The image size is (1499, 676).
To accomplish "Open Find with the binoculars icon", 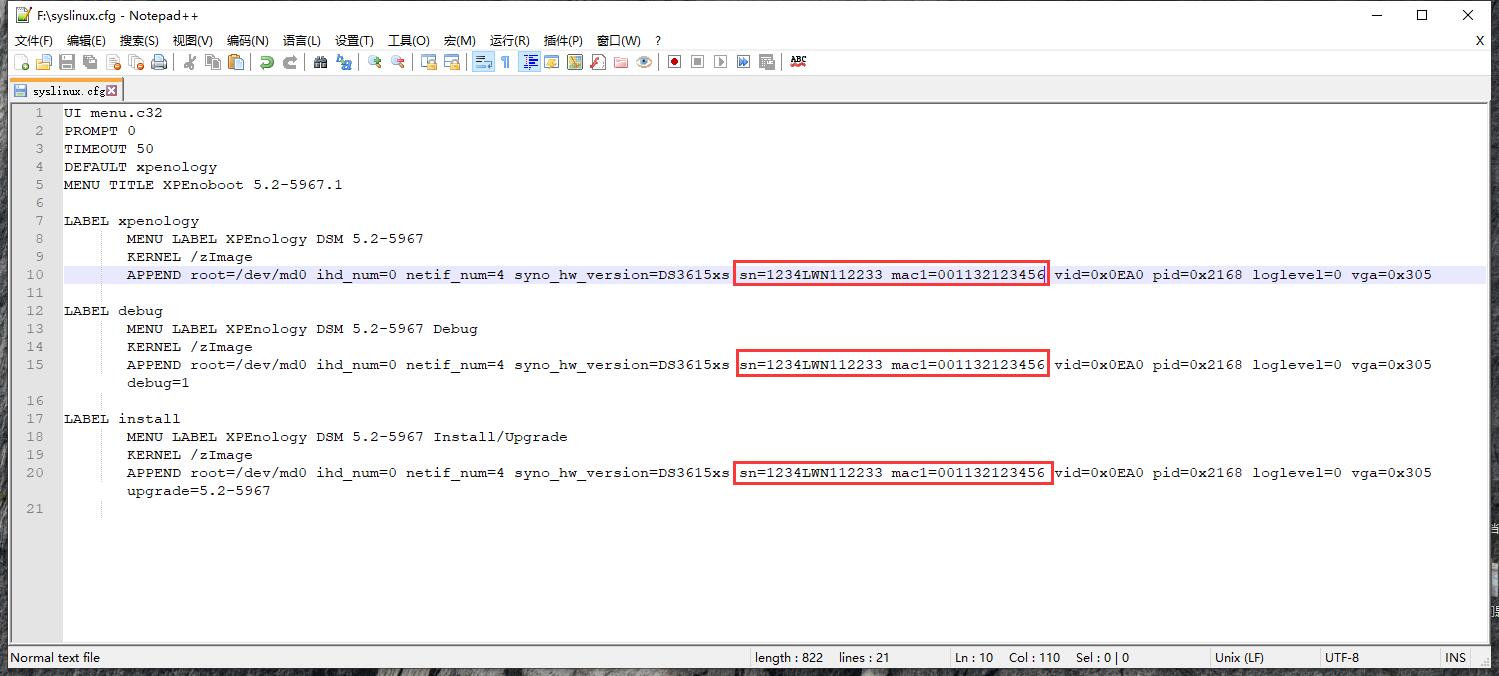I will (320, 62).
